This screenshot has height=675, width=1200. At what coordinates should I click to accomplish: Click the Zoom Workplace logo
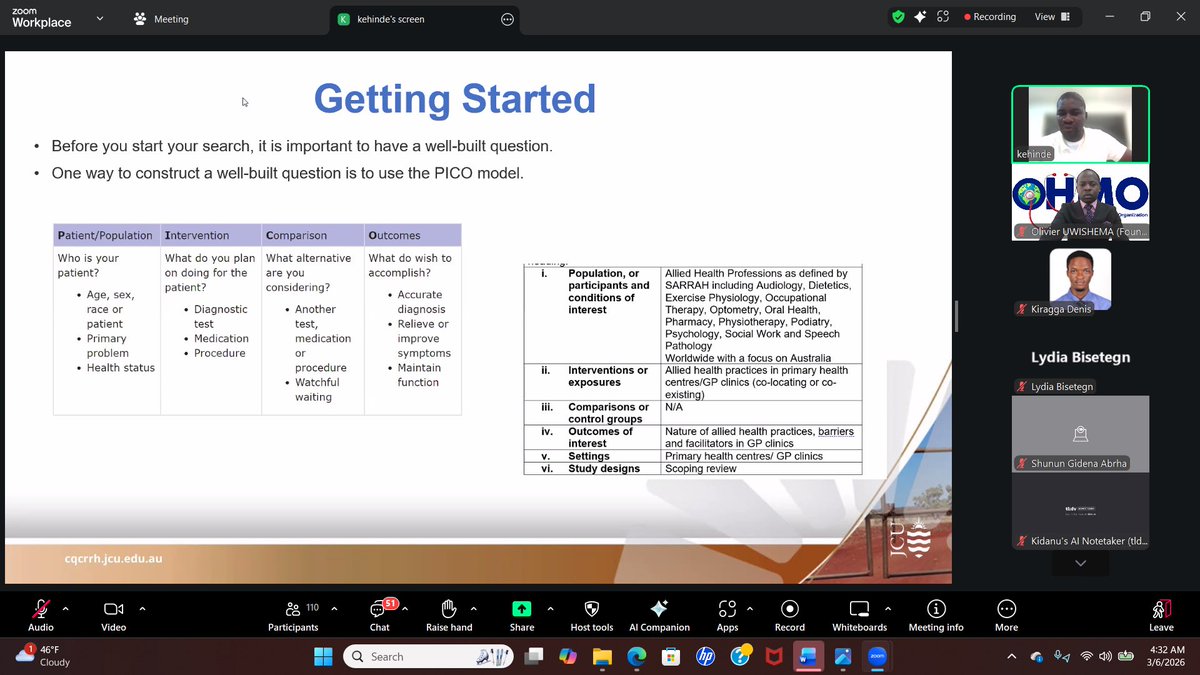(41, 17)
